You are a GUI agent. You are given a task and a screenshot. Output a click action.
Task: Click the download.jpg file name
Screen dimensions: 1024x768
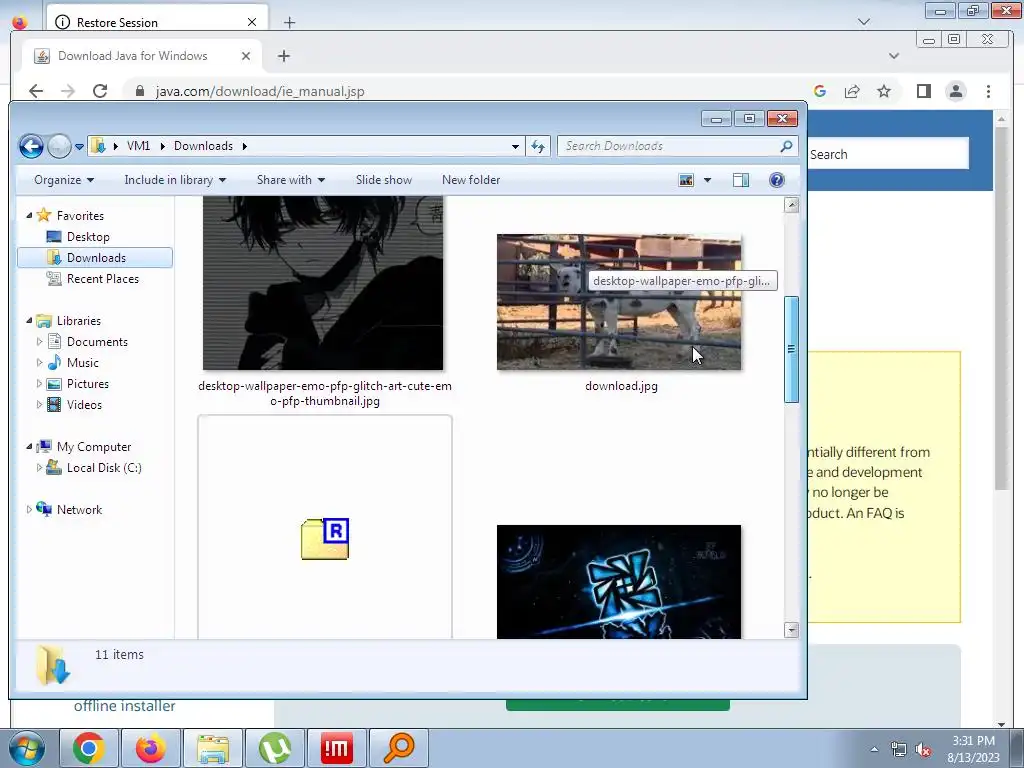tap(621, 386)
